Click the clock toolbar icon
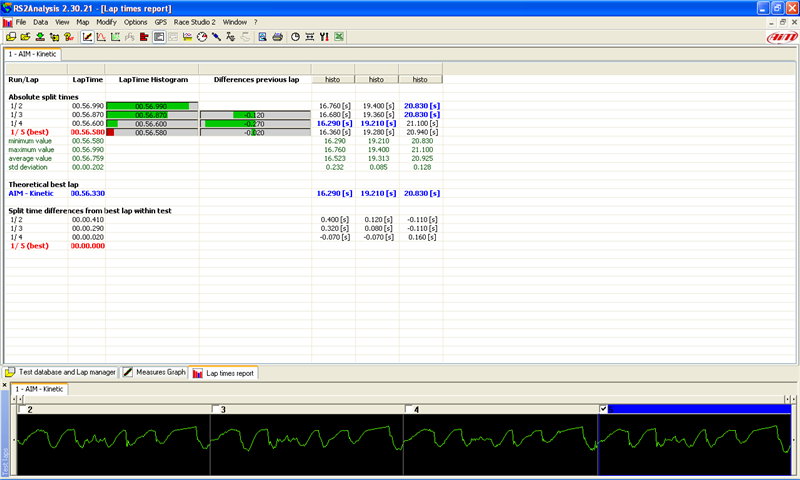Screen dimensions: 800x480 point(295,37)
